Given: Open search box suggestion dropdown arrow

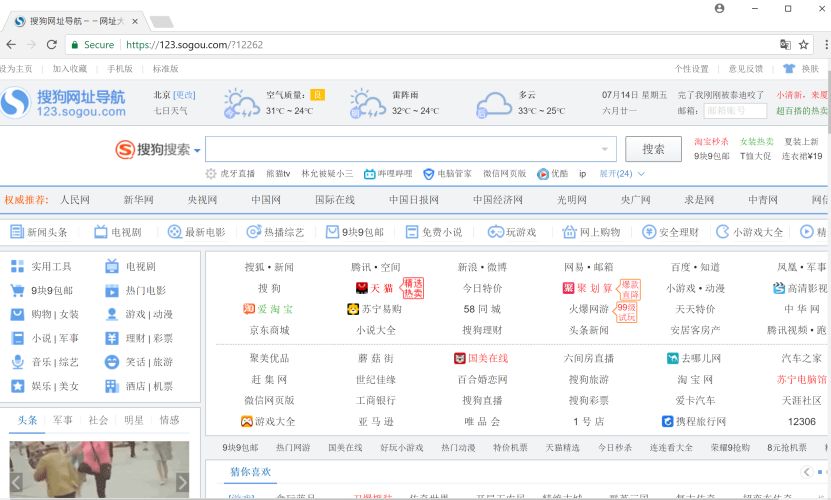Looking at the screenshot, I should pyautogui.click(x=604, y=149).
